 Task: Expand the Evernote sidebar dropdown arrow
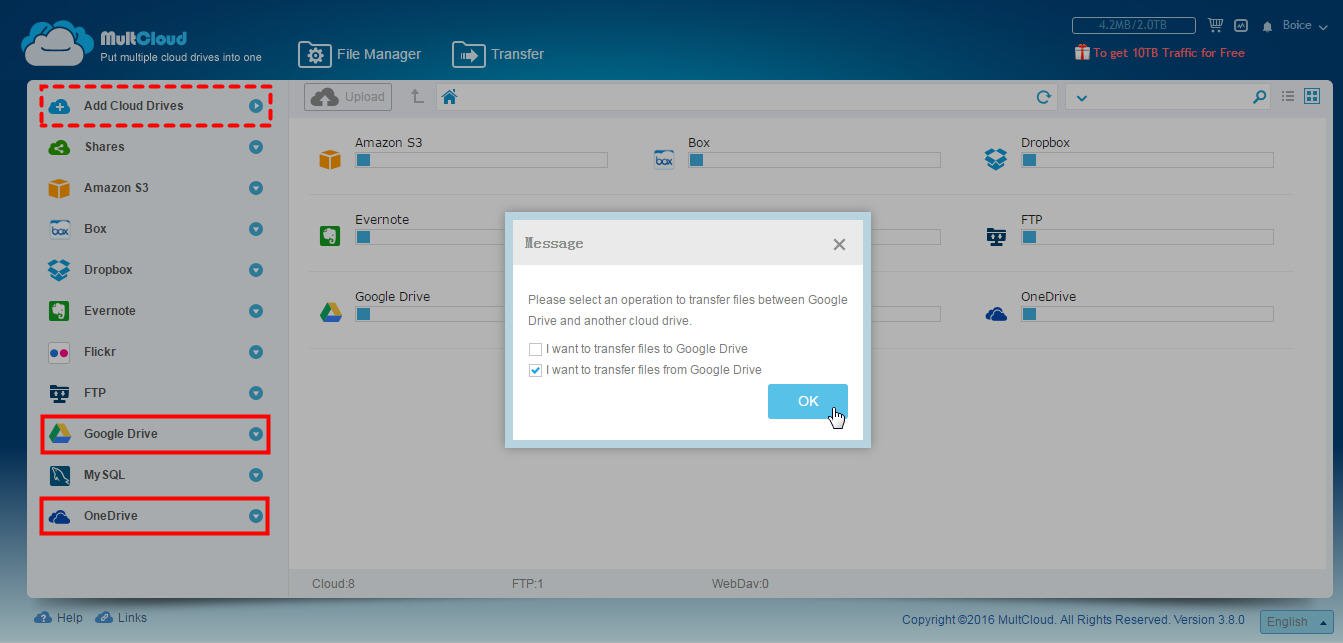pyautogui.click(x=256, y=311)
